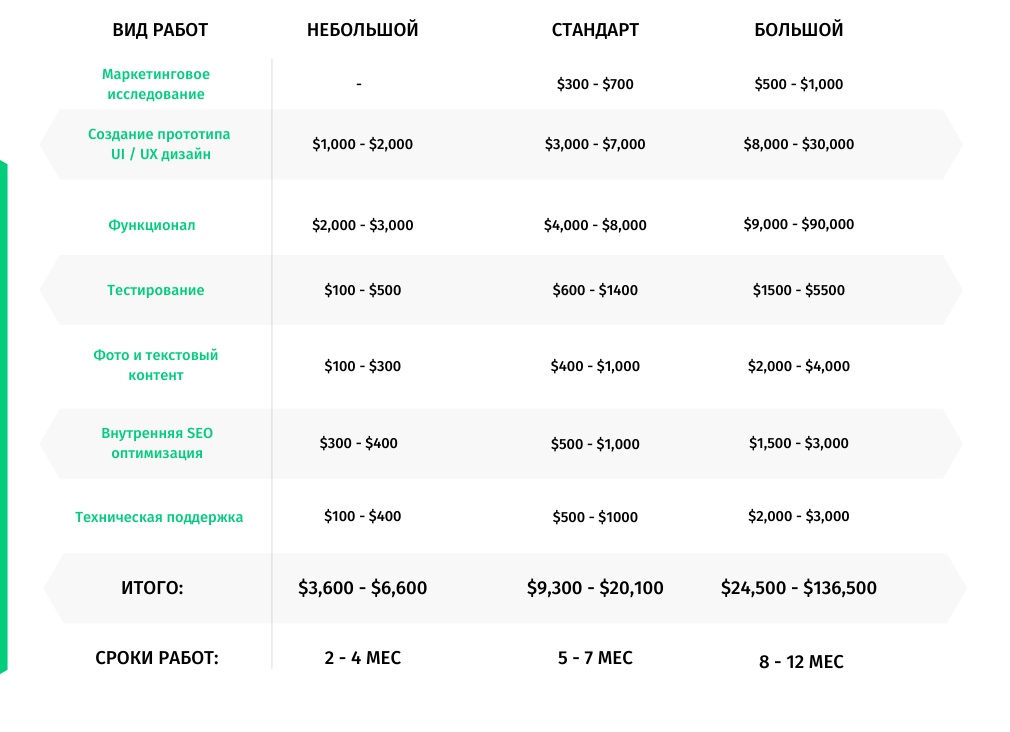Click the Техническая поддержка row label
Image resolution: width=1010 pixels, height=732 pixels.
click(x=159, y=517)
